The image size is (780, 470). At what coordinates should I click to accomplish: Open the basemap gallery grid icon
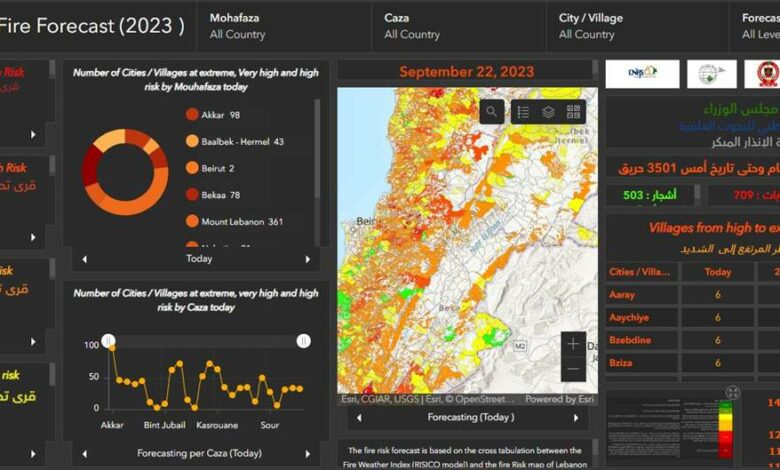tap(573, 112)
